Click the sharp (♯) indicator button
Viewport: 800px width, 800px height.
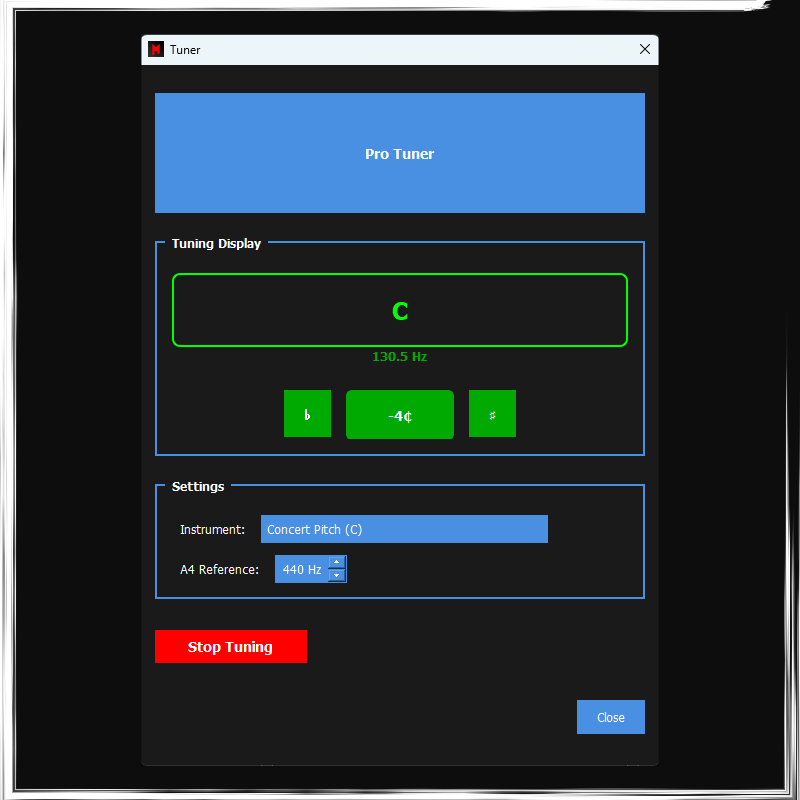pos(492,414)
